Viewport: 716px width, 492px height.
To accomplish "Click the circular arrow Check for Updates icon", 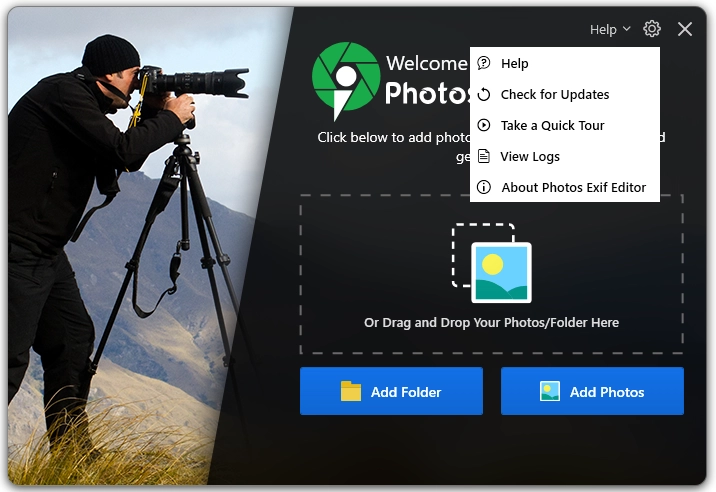I will coord(484,95).
